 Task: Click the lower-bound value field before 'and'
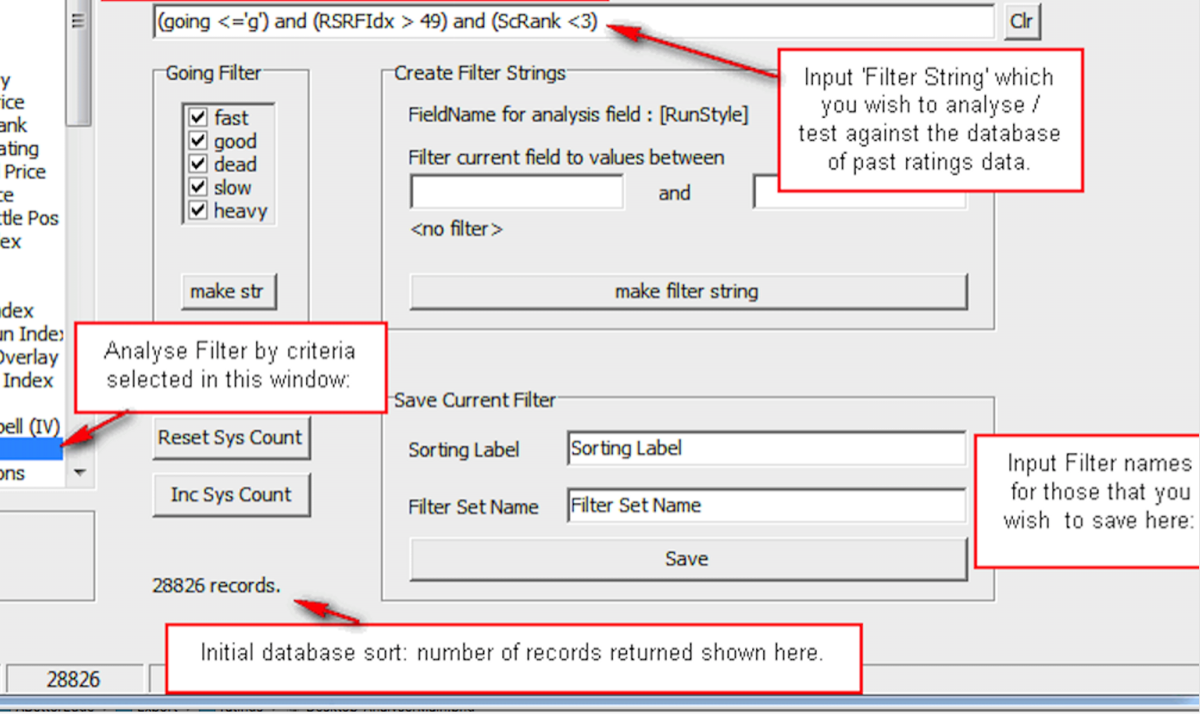point(516,192)
